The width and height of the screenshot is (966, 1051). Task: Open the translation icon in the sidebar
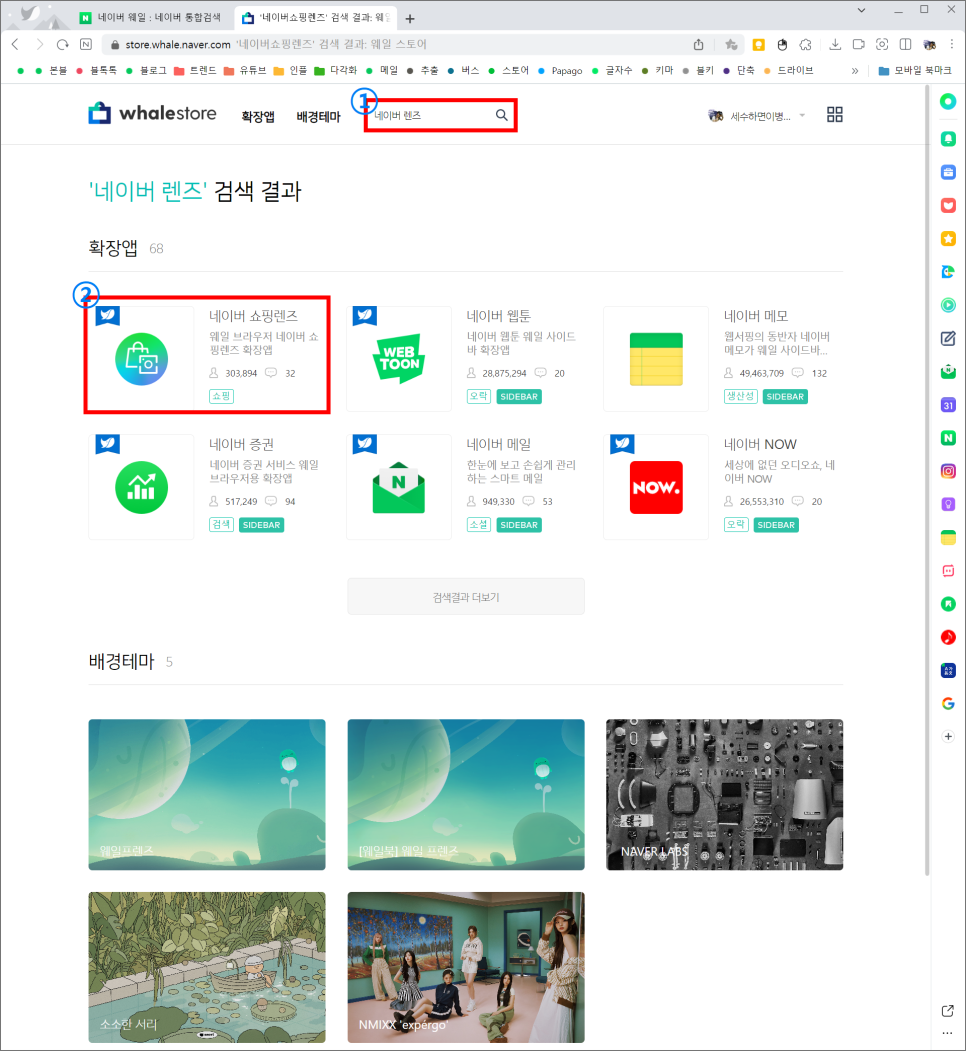point(948,670)
